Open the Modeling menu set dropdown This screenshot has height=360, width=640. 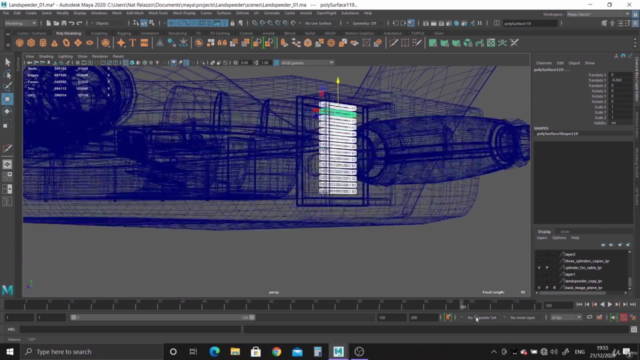pos(20,23)
